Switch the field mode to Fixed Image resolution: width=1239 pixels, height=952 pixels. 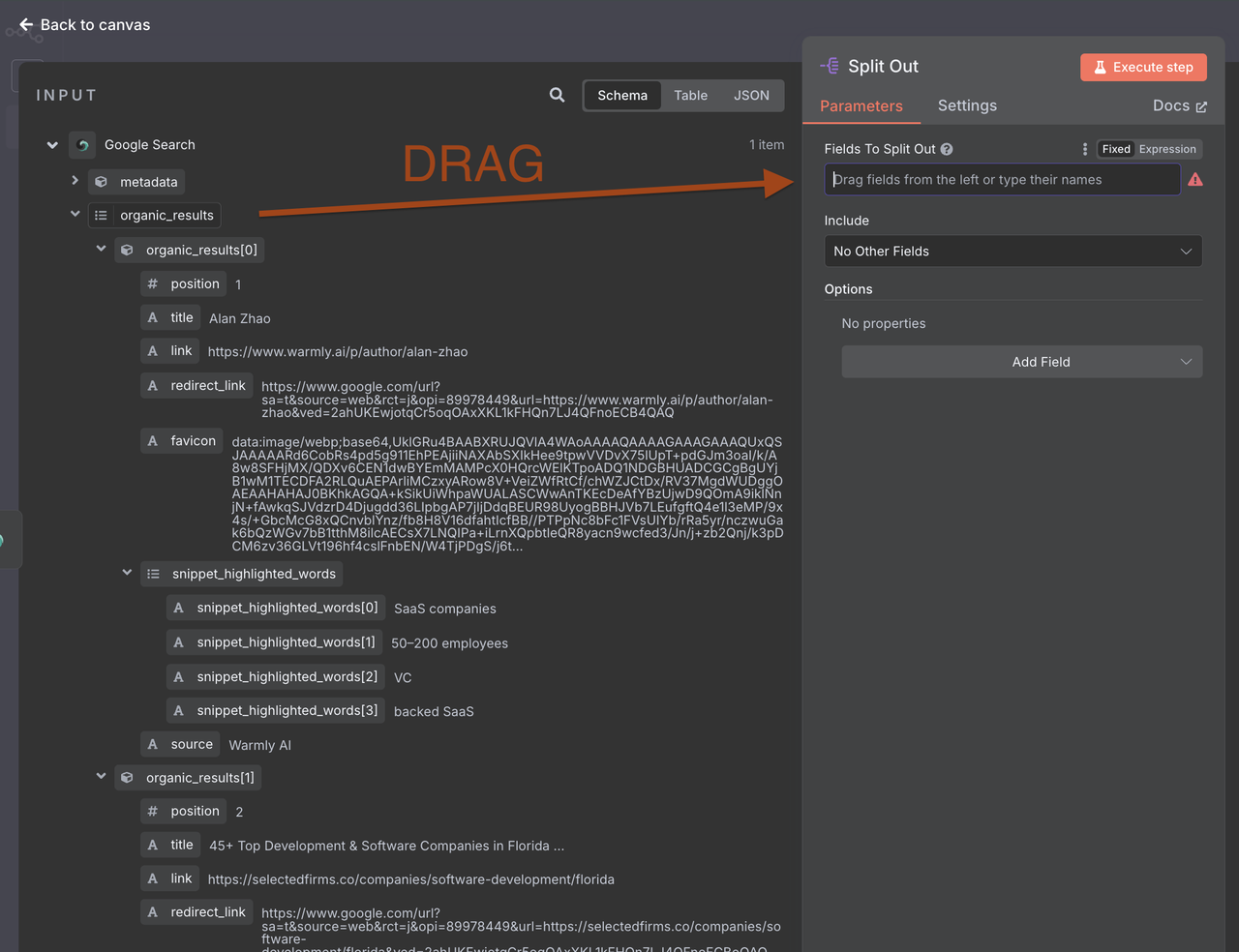click(x=1116, y=149)
